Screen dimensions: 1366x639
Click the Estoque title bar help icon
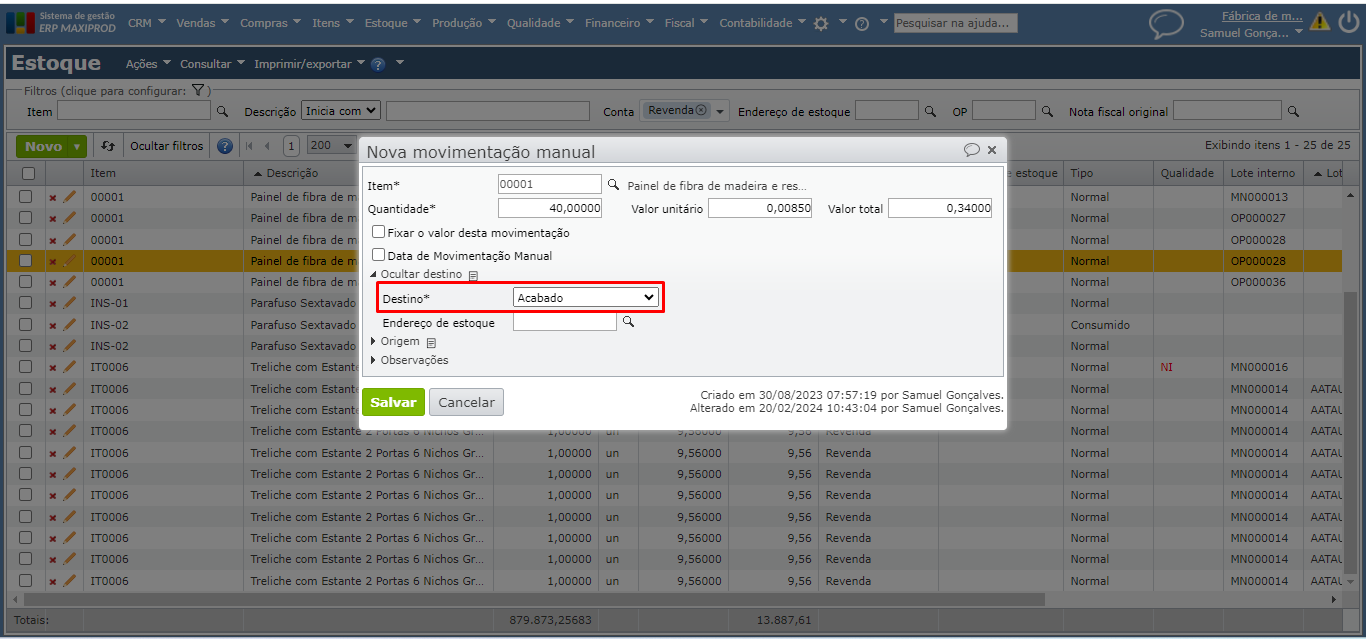tap(378, 64)
